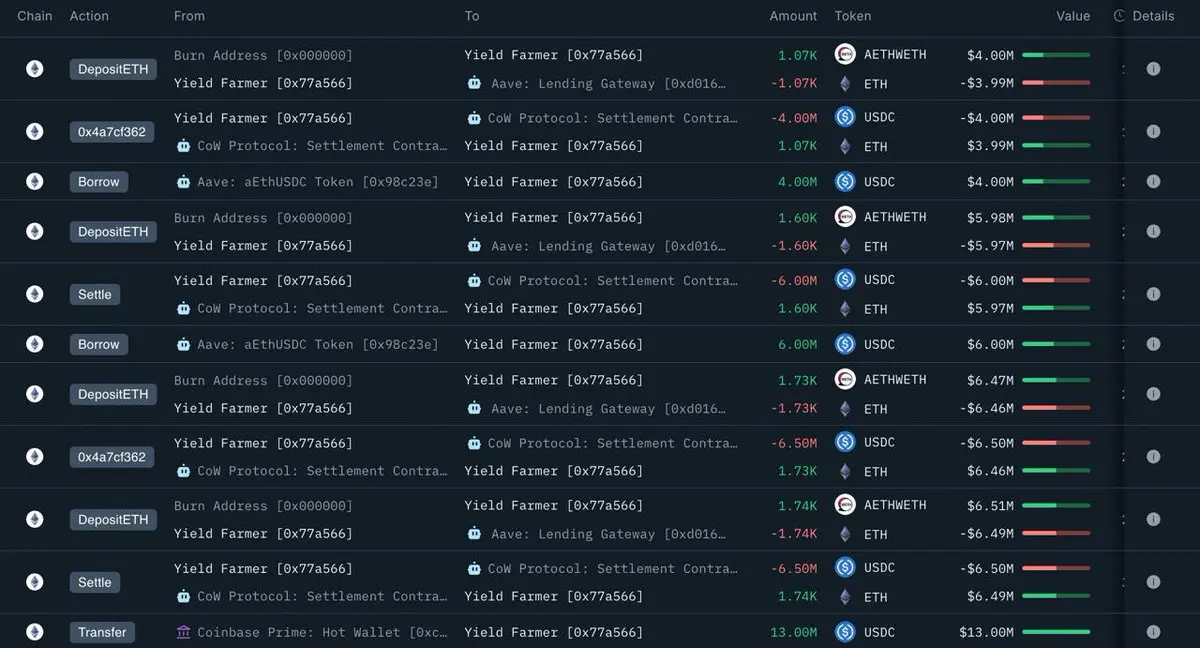Click the Borrow tag in the 4.00M USDC row
The image size is (1200, 648).
click(x=99, y=182)
